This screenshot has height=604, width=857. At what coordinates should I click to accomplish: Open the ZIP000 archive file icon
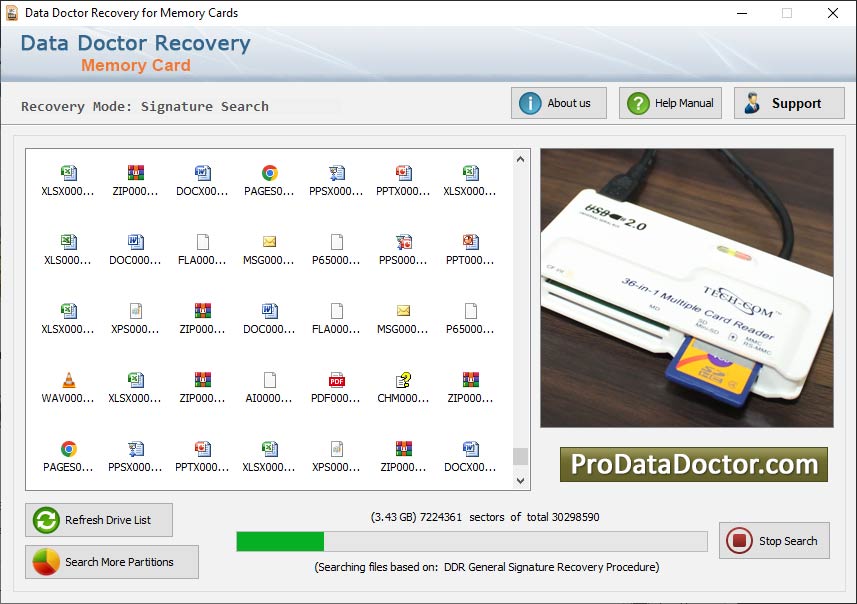point(134,172)
